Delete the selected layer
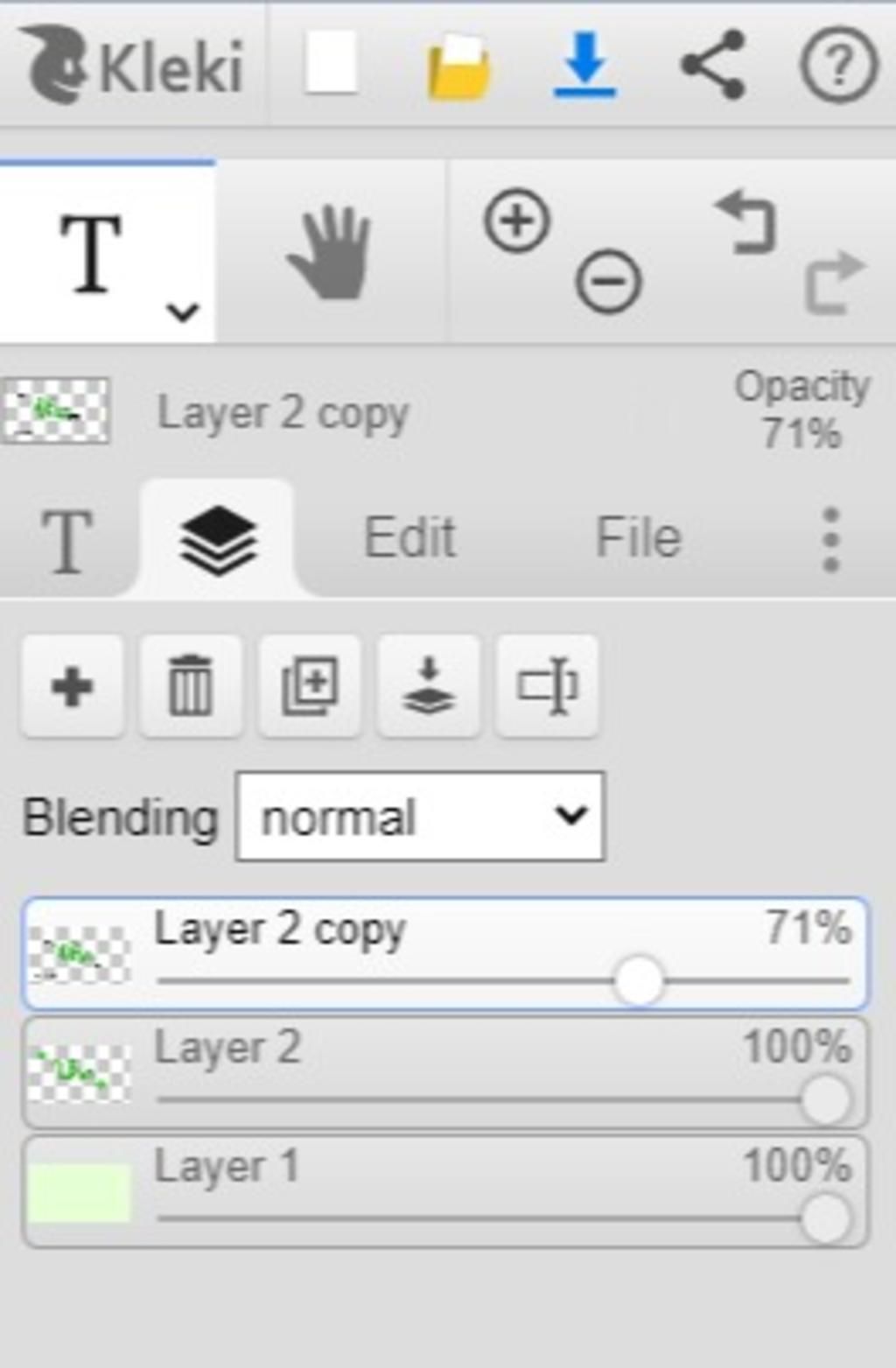This screenshot has width=896, height=1368. [191, 687]
